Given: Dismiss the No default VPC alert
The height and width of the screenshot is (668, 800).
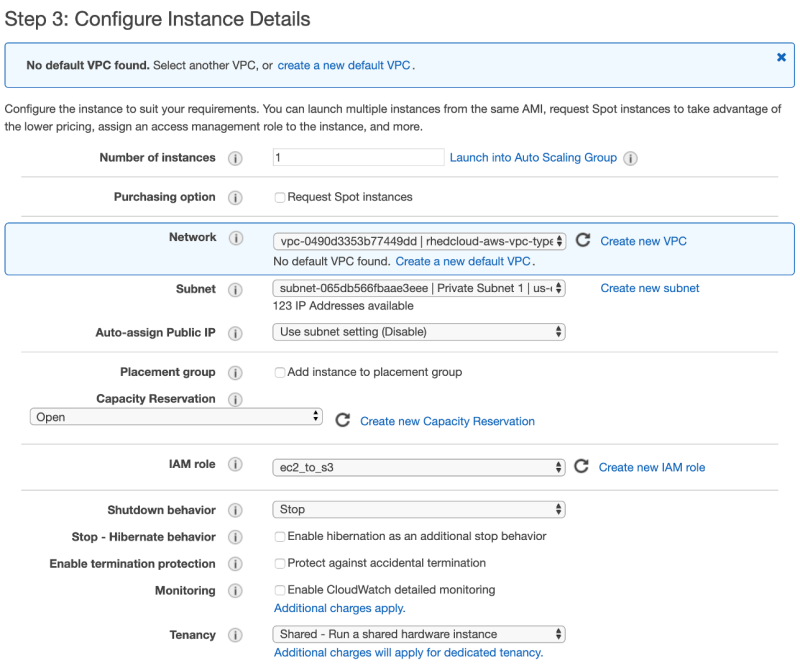Looking at the screenshot, I should [781, 58].
